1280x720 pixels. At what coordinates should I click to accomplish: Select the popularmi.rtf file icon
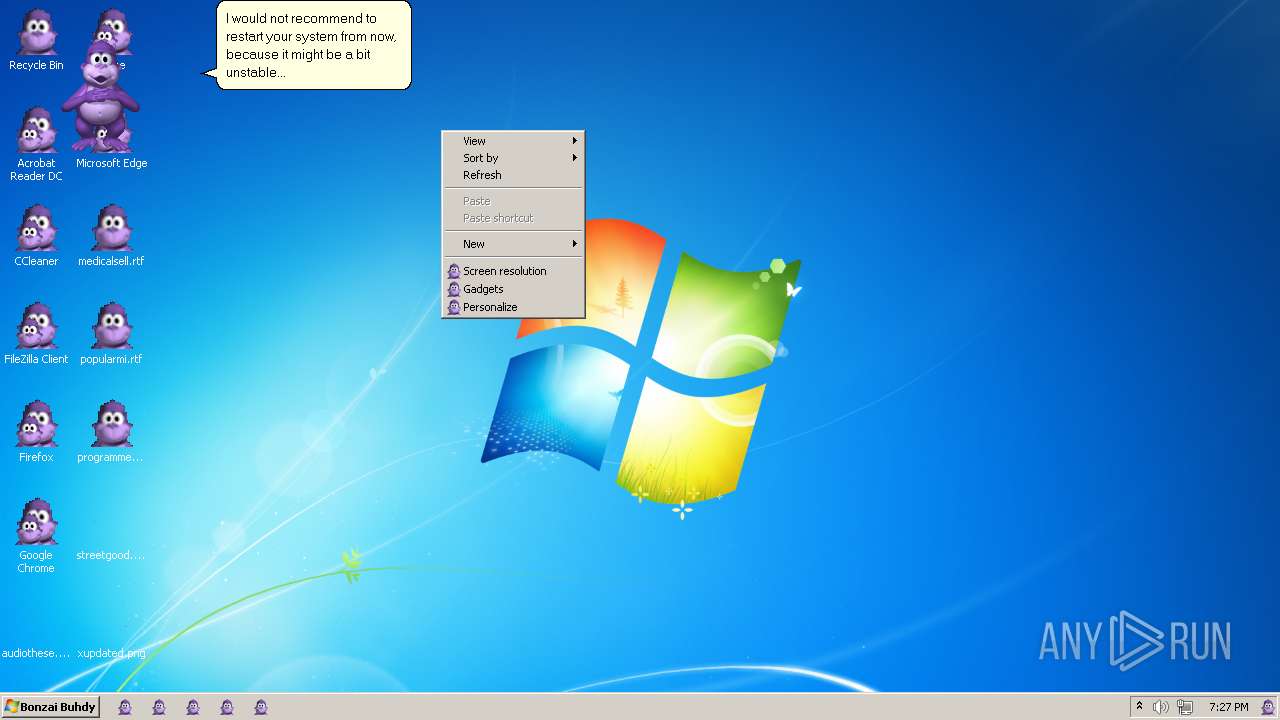point(111,334)
